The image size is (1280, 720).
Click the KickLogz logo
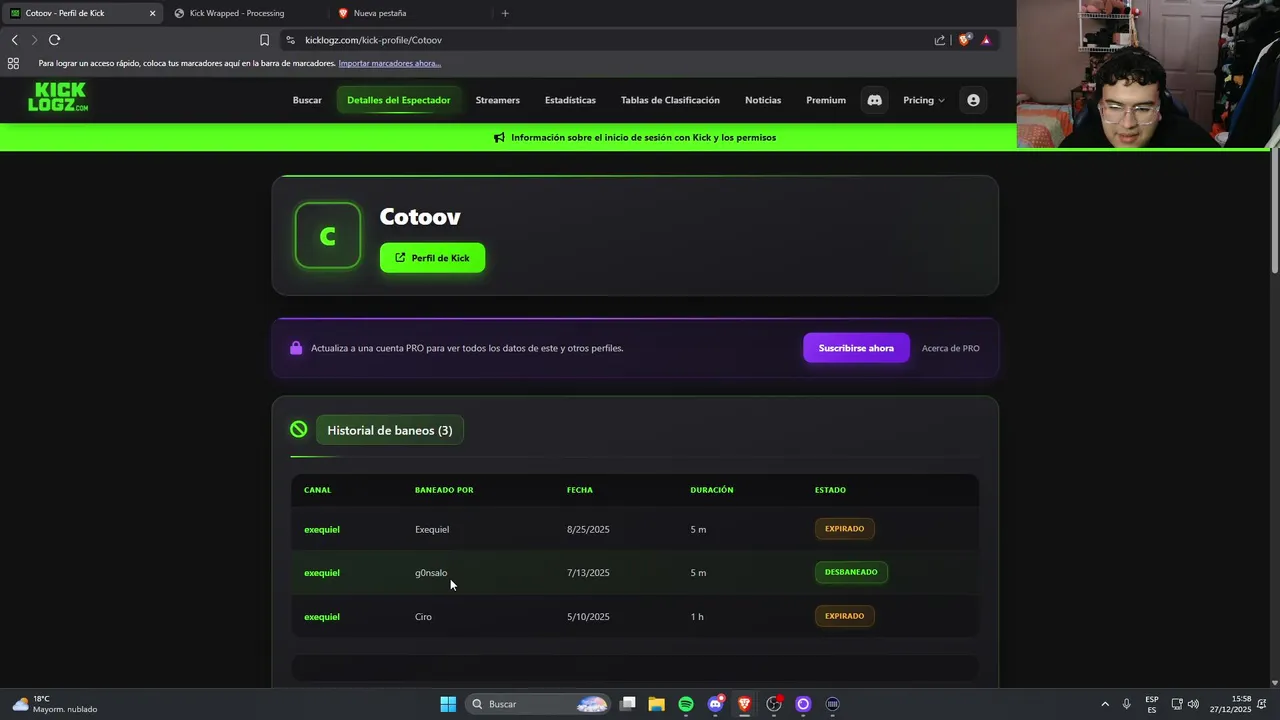click(58, 97)
